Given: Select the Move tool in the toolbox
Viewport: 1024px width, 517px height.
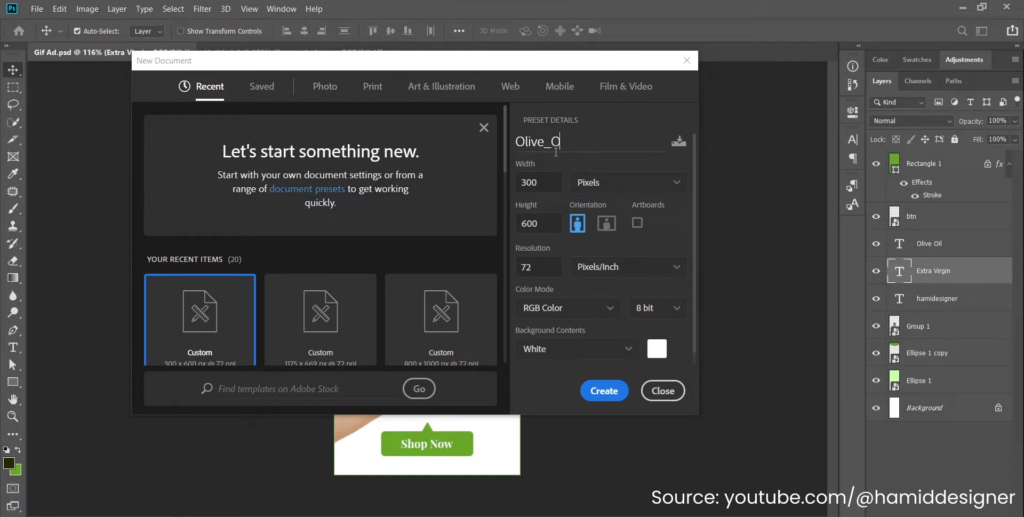Looking at the screenshot, I should coord(12,70).
